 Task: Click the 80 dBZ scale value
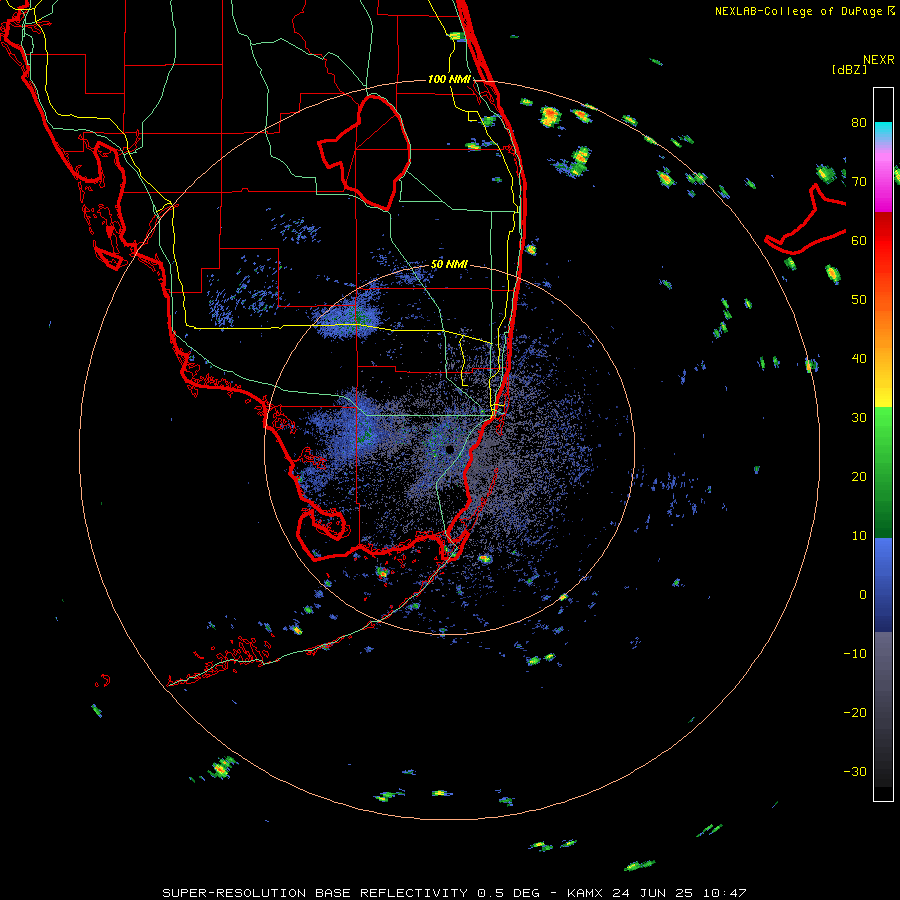pos(859,123)
